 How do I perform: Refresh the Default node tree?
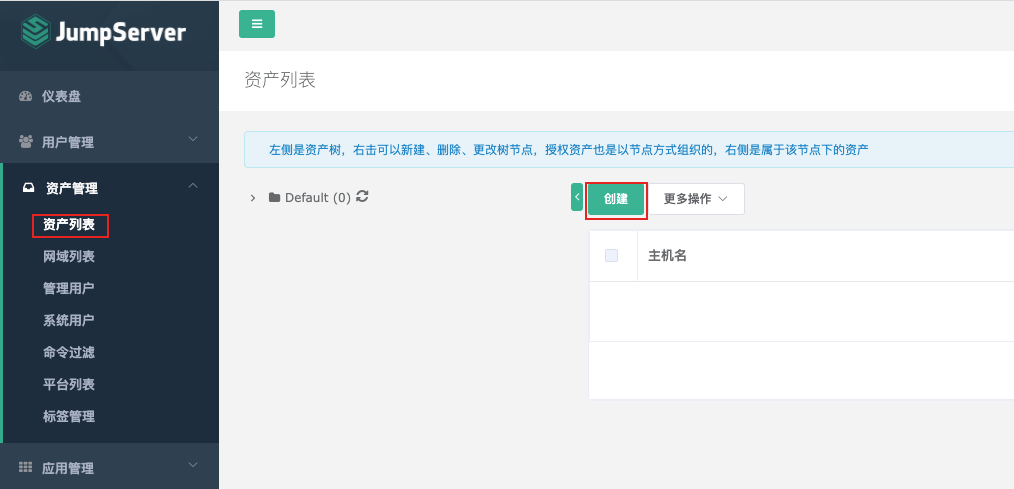coord(362,196)
